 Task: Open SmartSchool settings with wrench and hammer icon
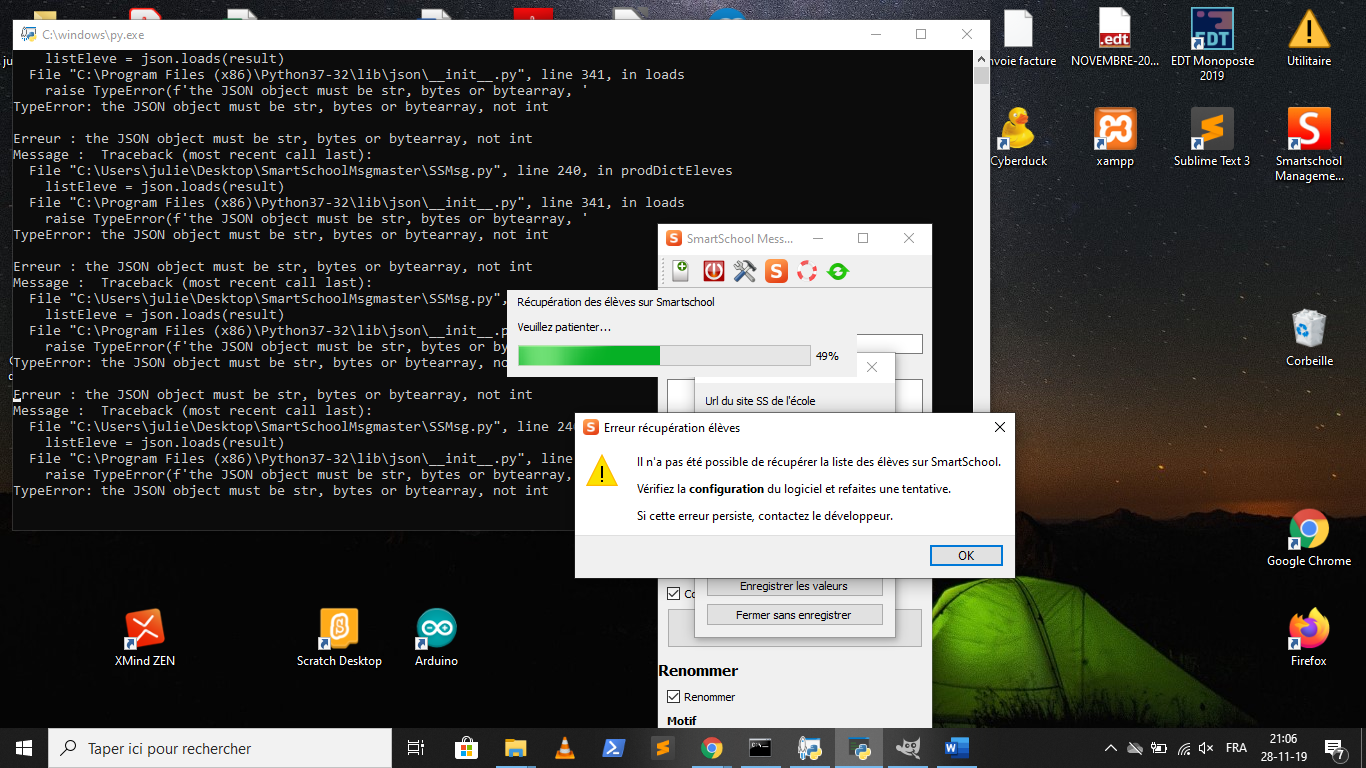(x=743, y=270)
